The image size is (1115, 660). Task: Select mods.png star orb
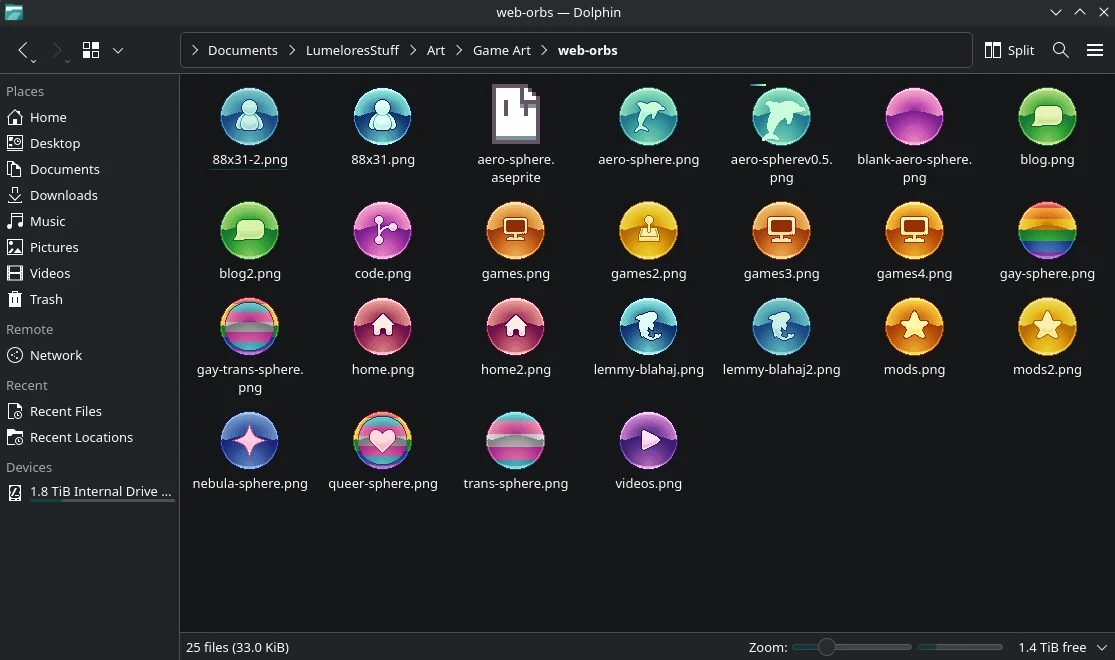pos(914,326)
